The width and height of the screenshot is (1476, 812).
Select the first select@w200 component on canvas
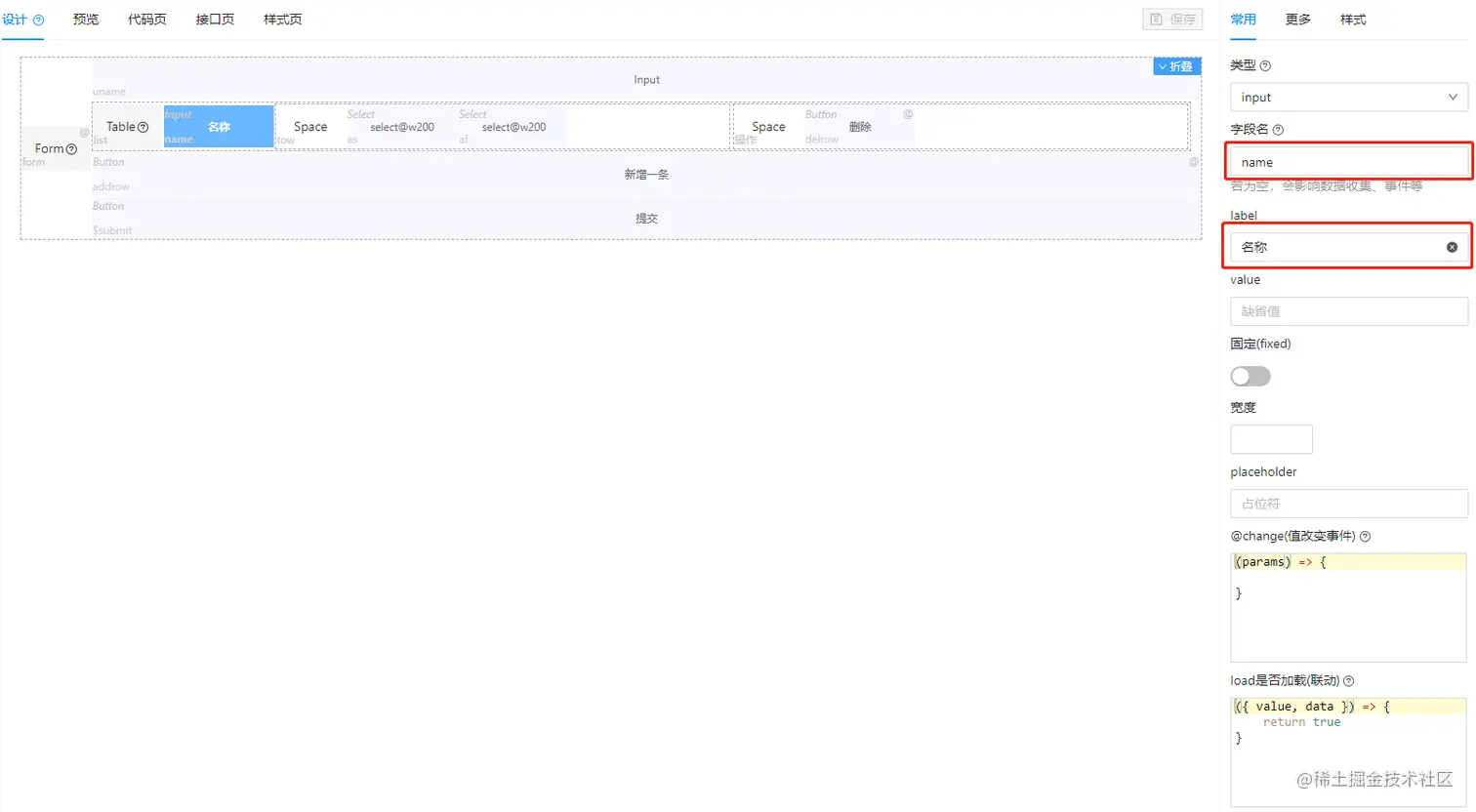(402, 127)
